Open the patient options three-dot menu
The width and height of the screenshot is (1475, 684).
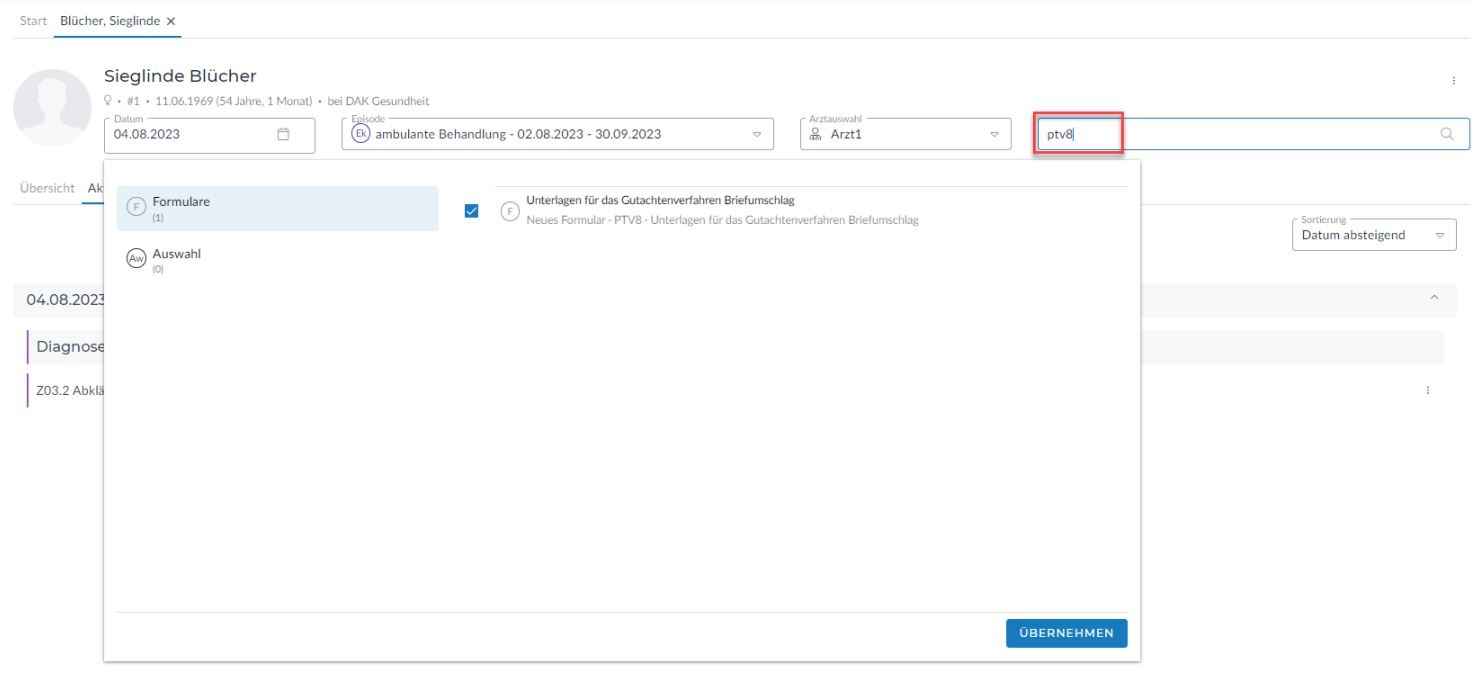tap(1453, 81)
